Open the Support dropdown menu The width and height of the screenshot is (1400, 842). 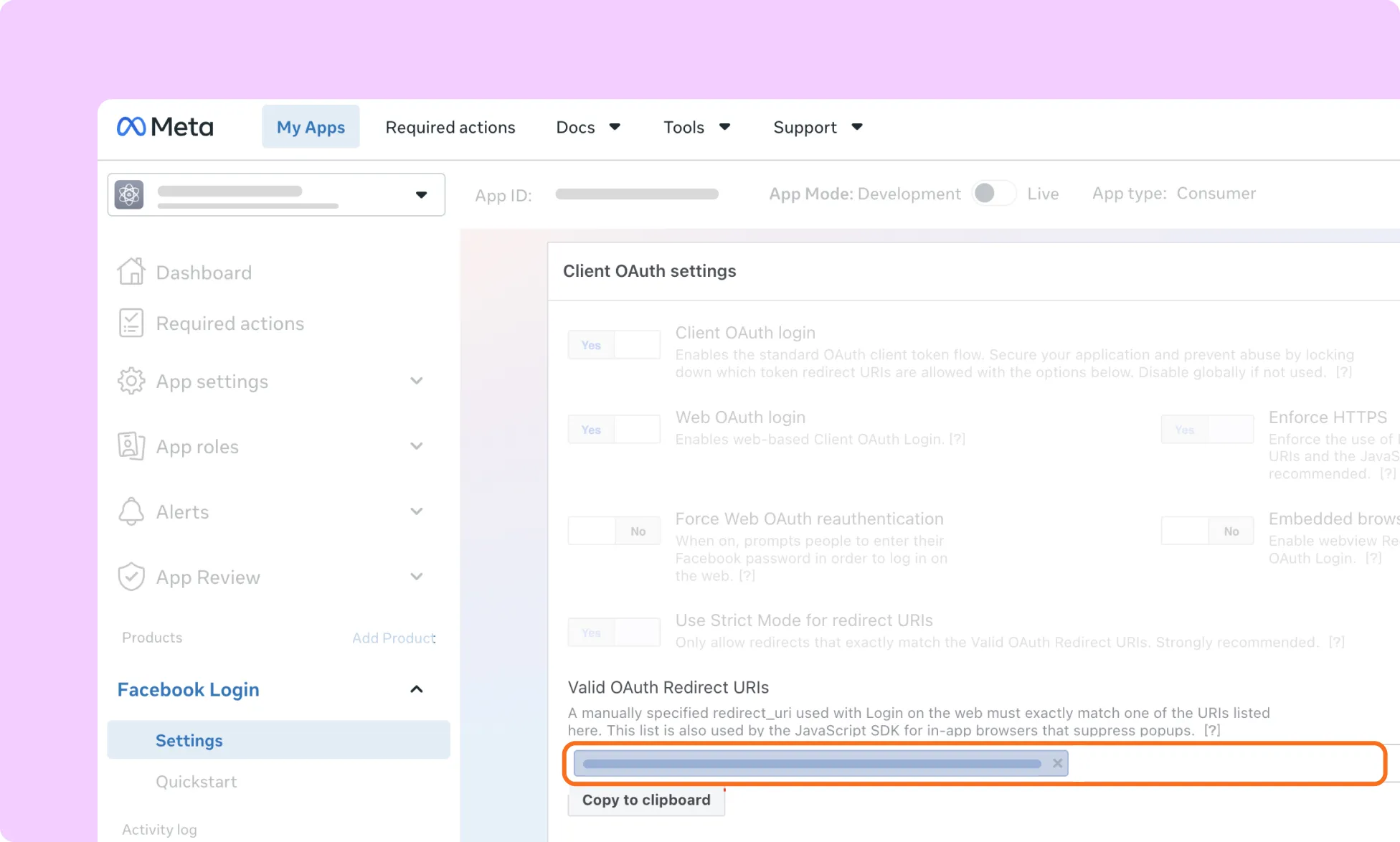coord(818,127)
